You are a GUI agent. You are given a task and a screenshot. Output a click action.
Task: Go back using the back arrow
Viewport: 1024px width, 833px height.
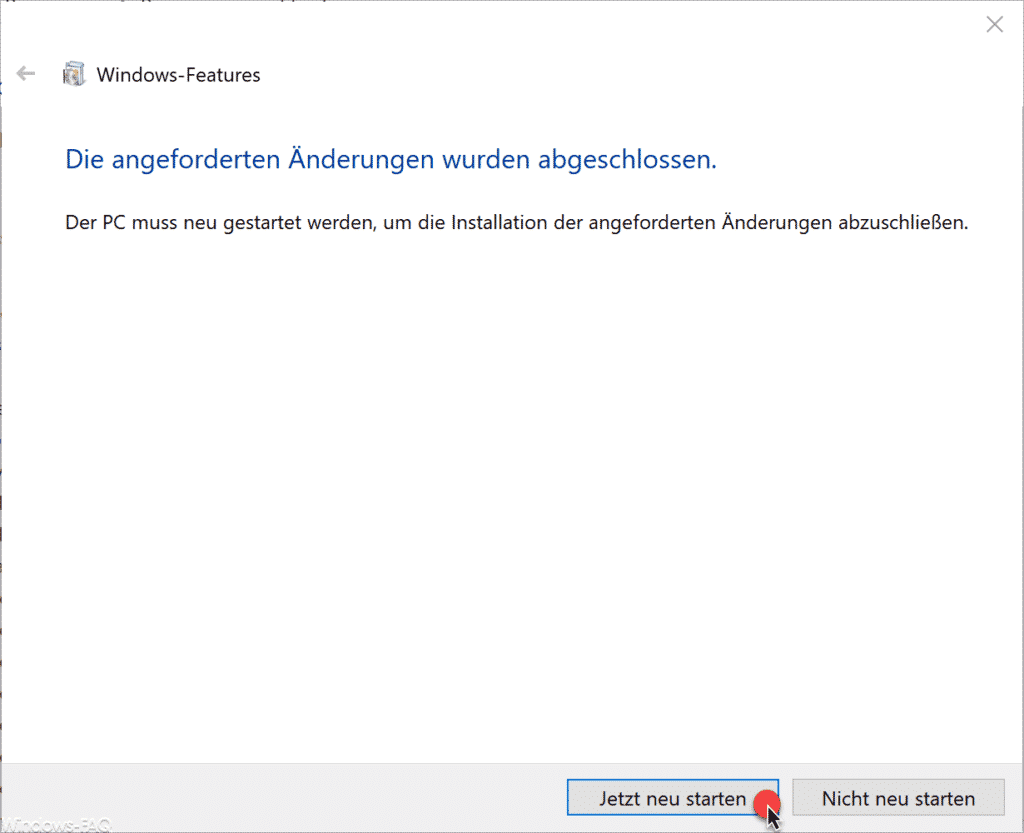(x=25, y=74)
